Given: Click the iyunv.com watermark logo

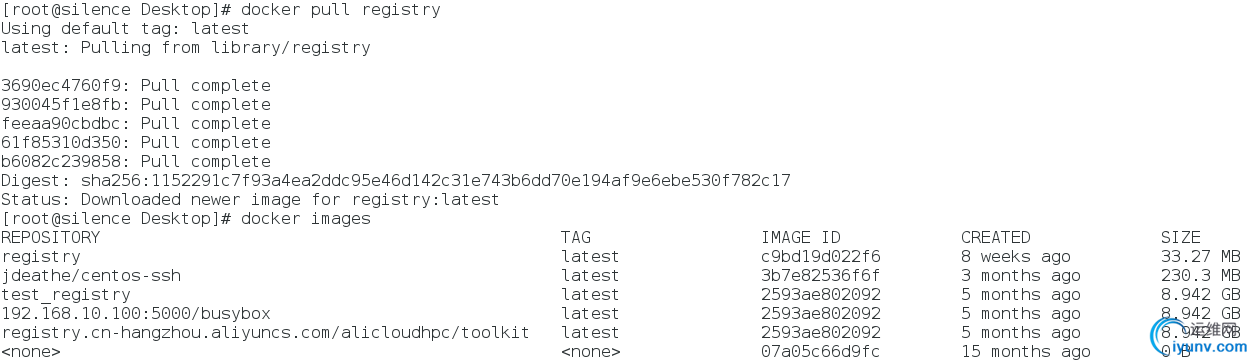Looking at the screenshot, I should (1198, 339).
